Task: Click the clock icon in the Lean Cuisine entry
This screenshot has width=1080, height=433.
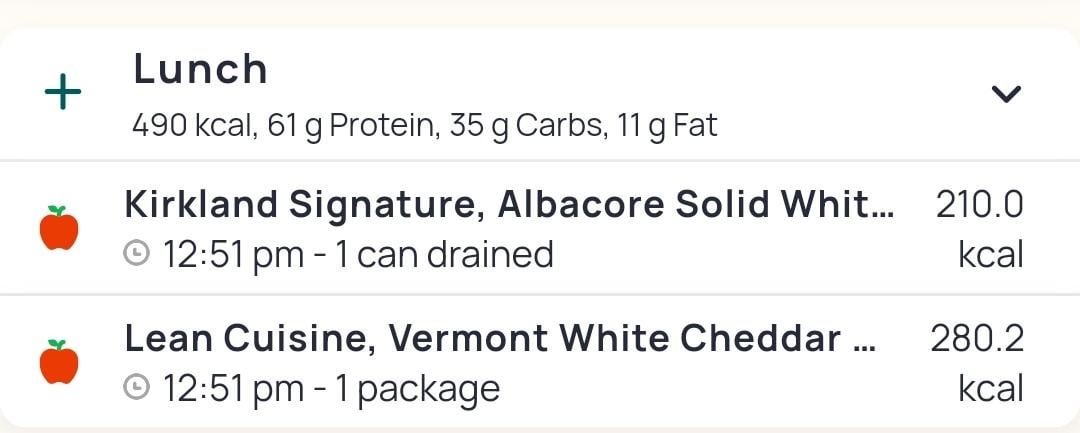Action: click(x=136, y=389)
